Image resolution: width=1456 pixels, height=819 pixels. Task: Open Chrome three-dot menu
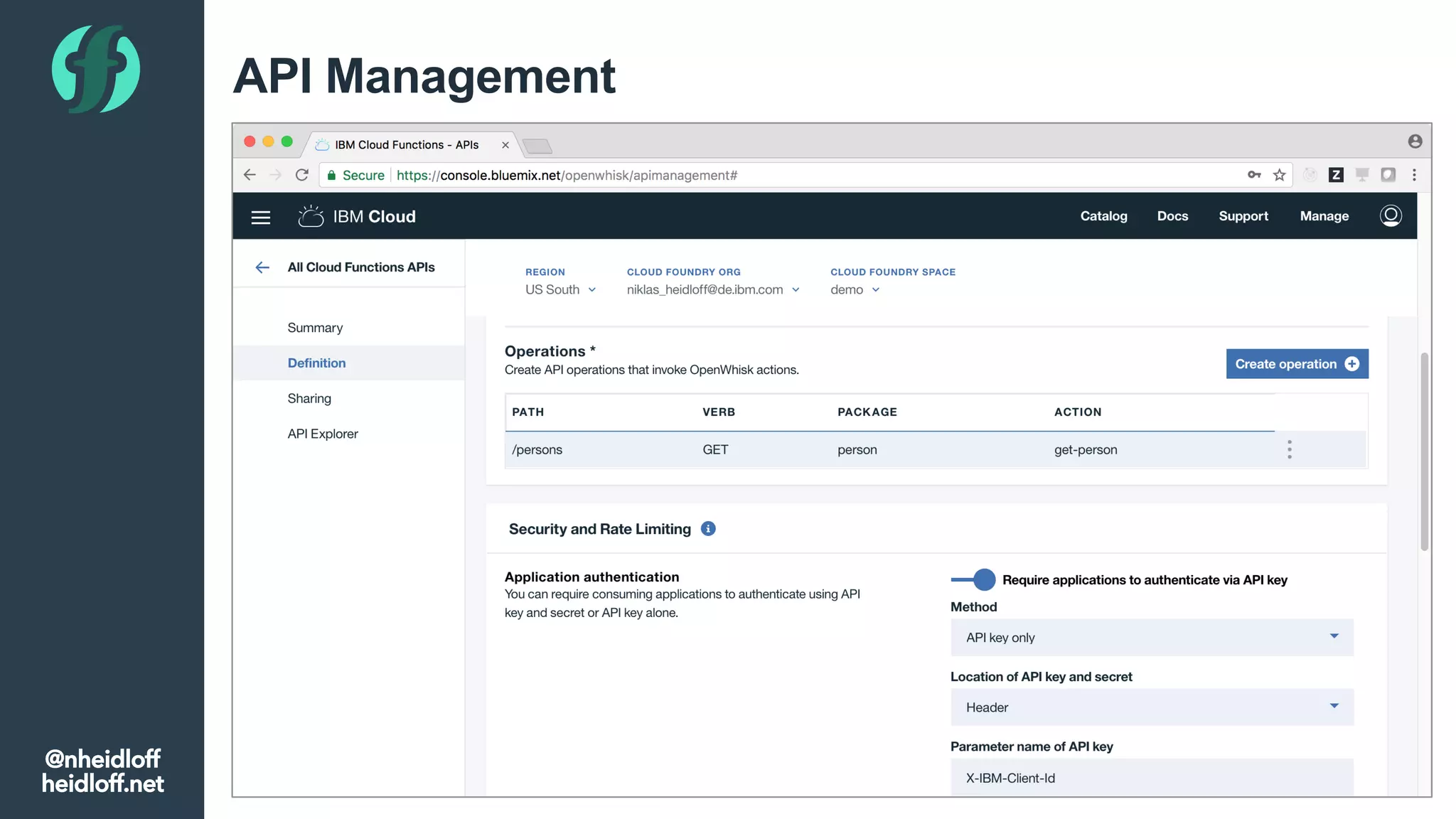[1414, 175]
